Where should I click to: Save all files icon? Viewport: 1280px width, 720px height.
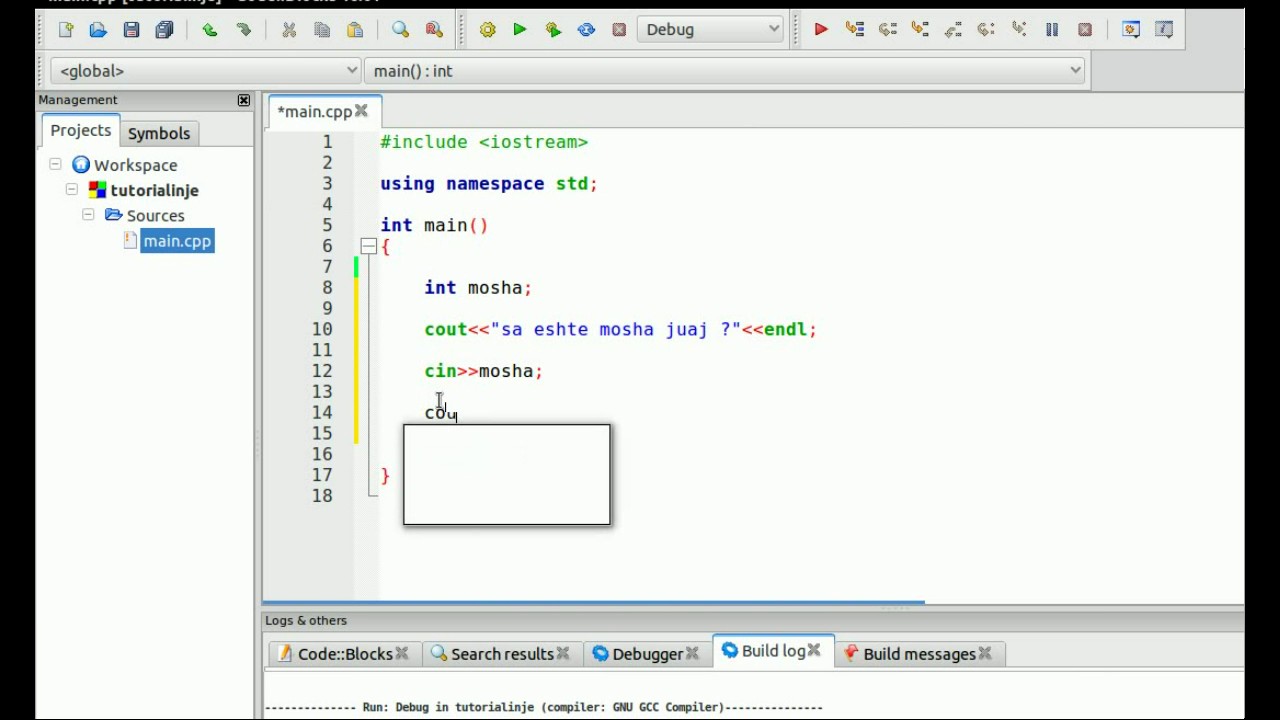click(x=165, y=30)
